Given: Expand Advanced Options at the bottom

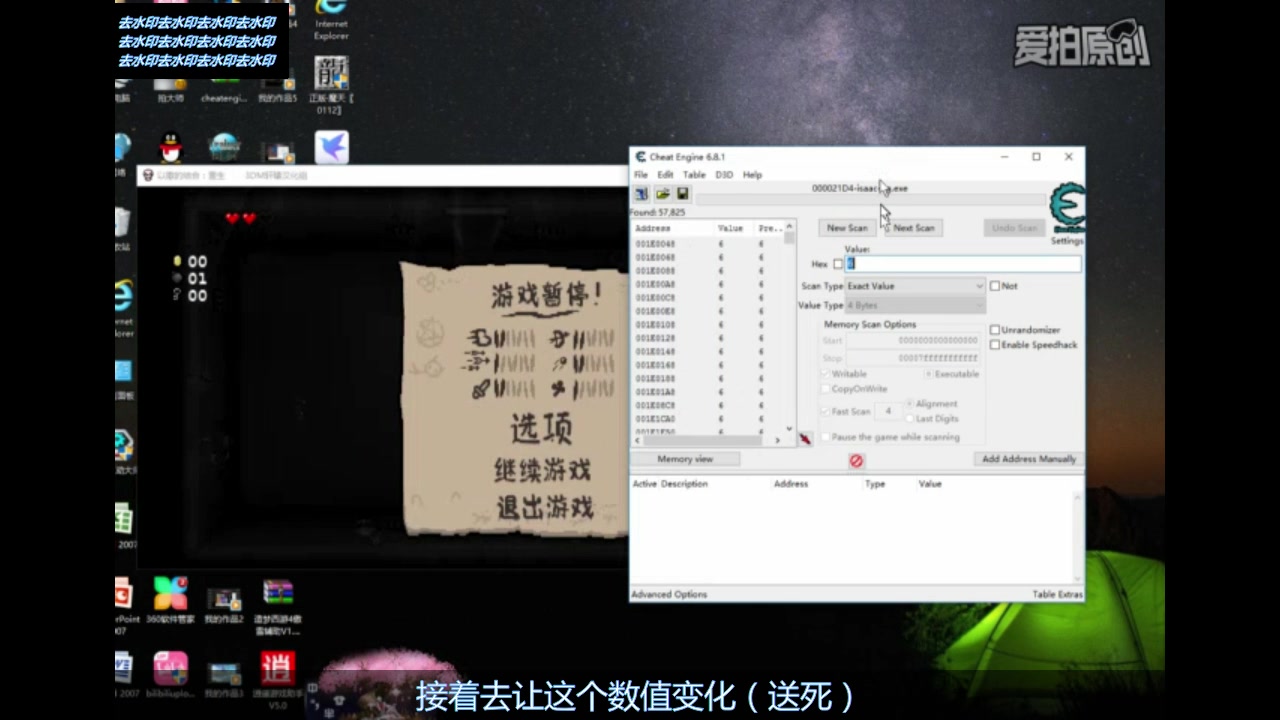Looking at the screenshot, I should 668,593.
